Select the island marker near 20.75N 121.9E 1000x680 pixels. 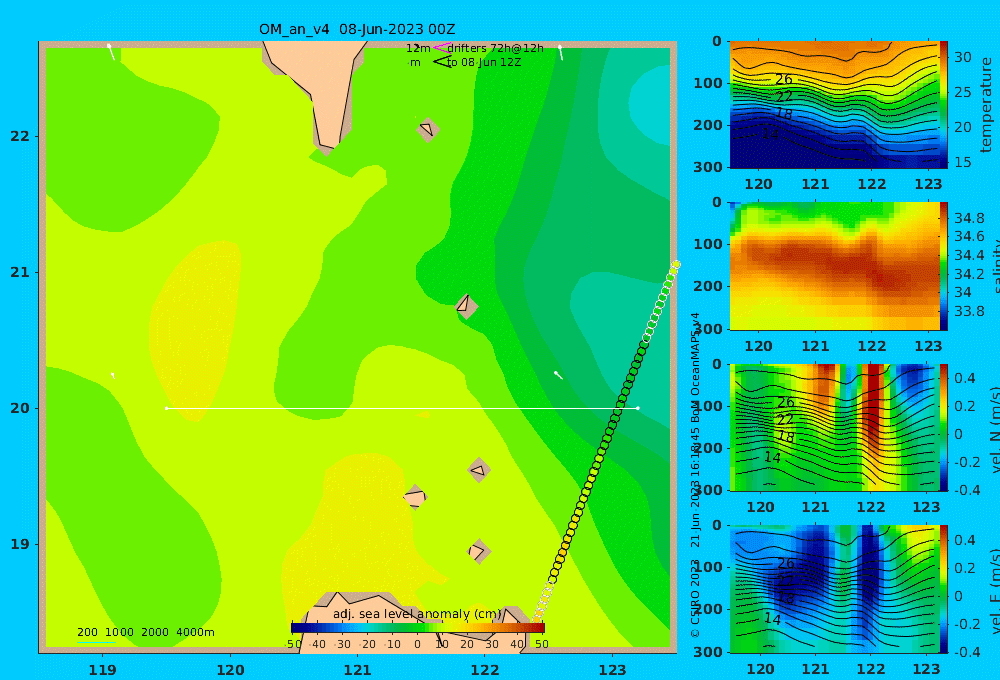click(x=466, y=306)
